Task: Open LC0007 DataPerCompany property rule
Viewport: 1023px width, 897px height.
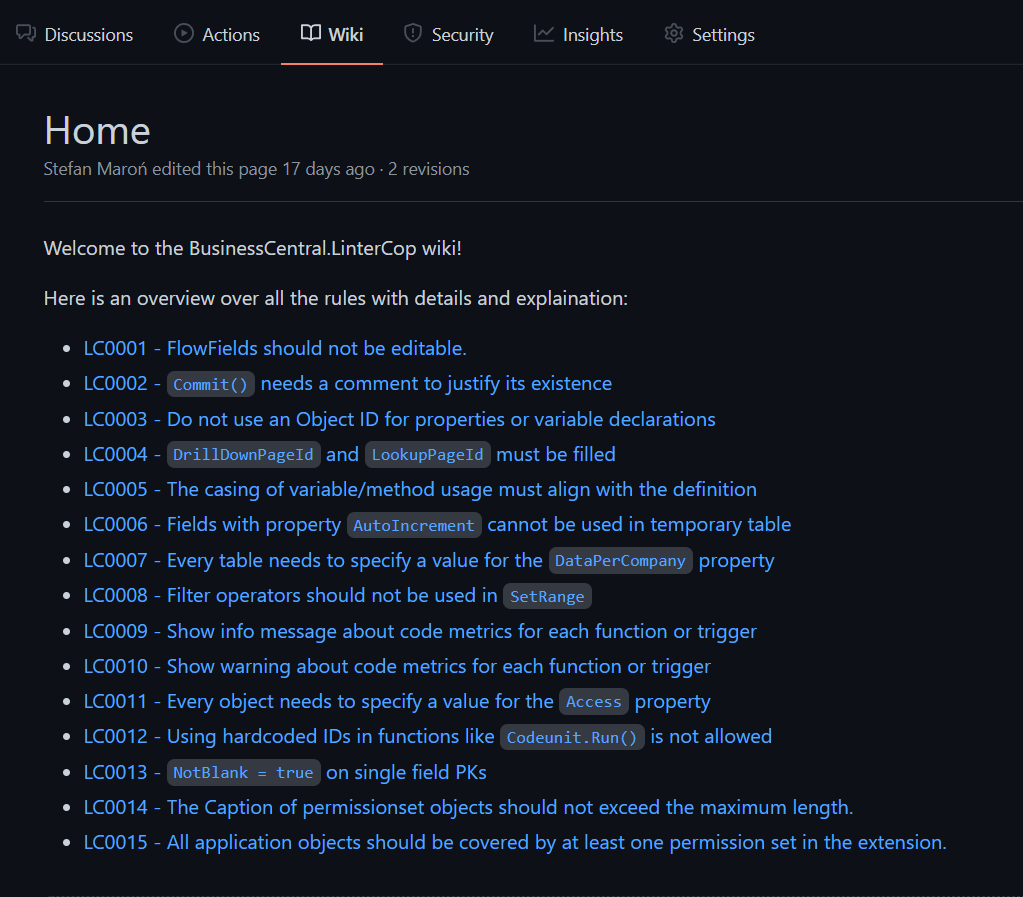Action: tap(428, 561)
